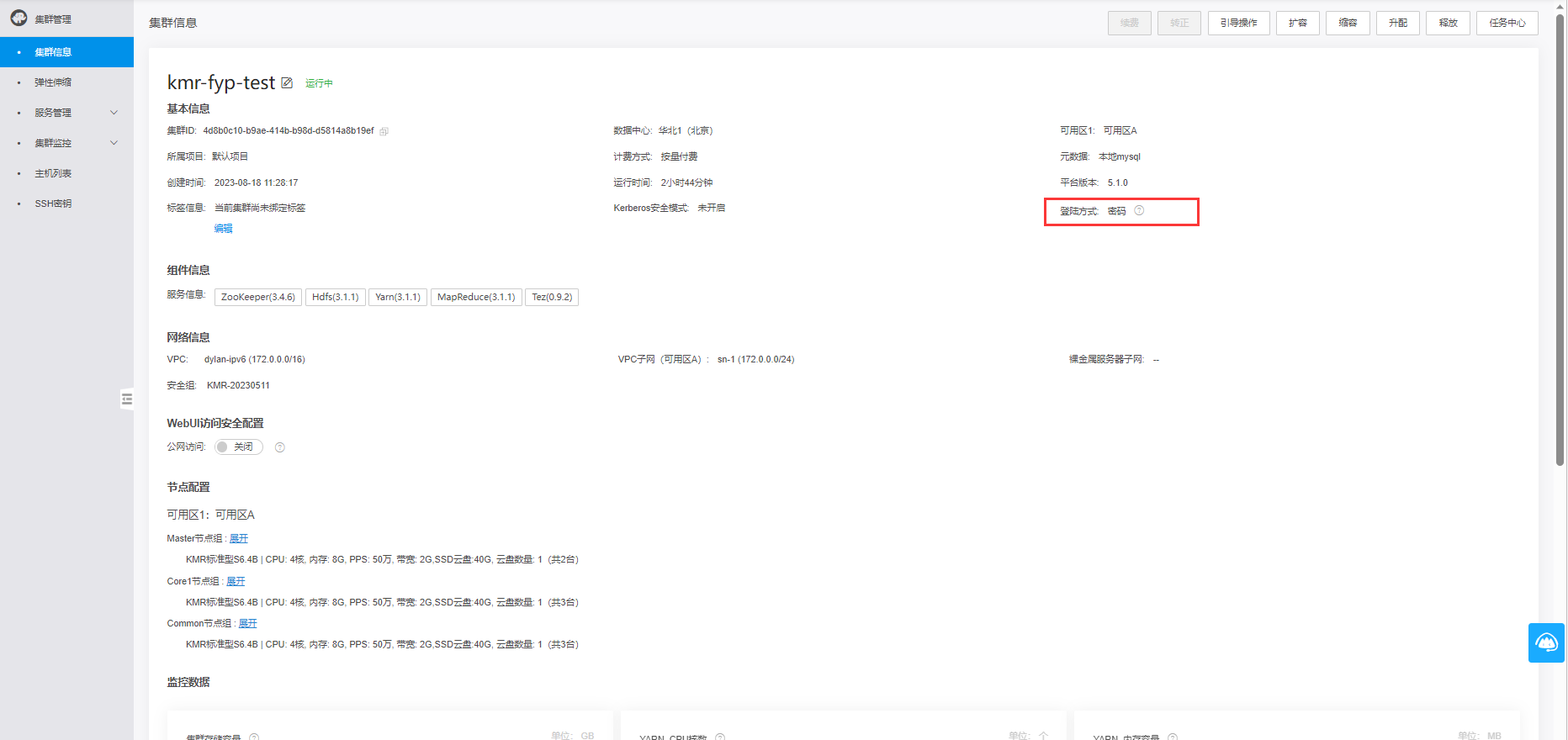1568x740 pixels.
Task: Click the Tez(0.9.2) service tag
Action: [x=552, y=297]
